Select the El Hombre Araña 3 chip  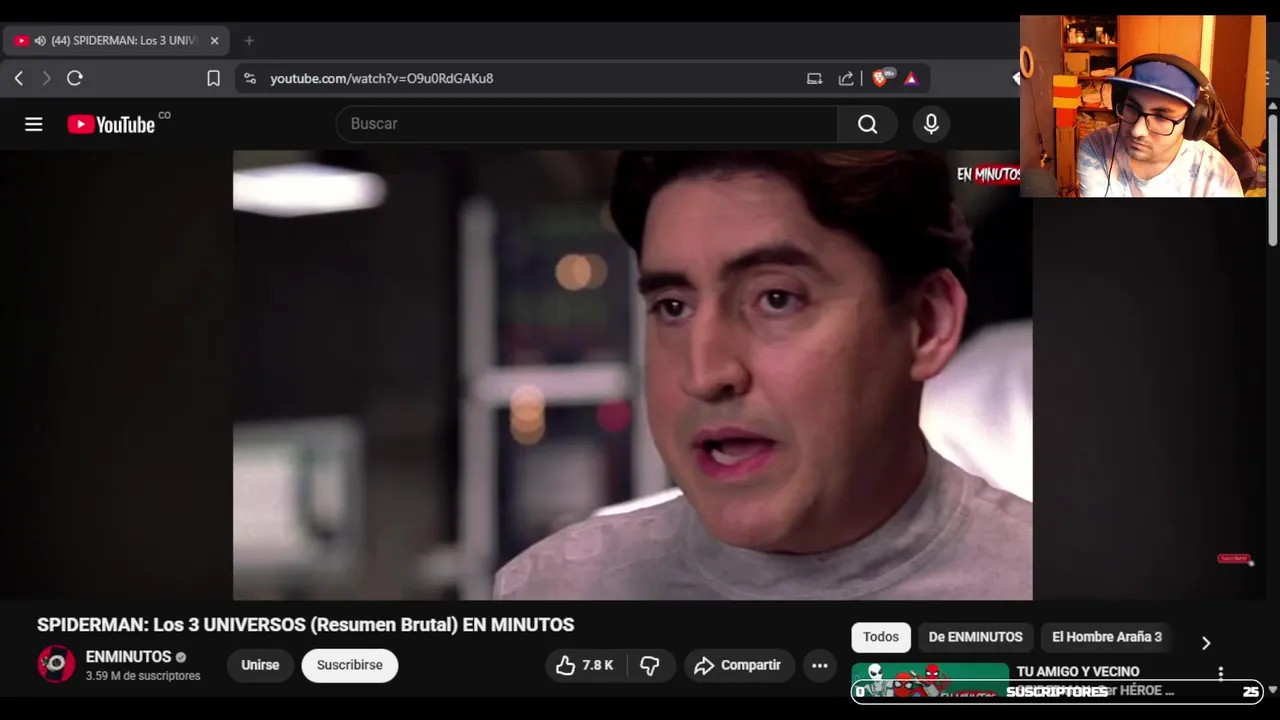(x=1107, y=637)
